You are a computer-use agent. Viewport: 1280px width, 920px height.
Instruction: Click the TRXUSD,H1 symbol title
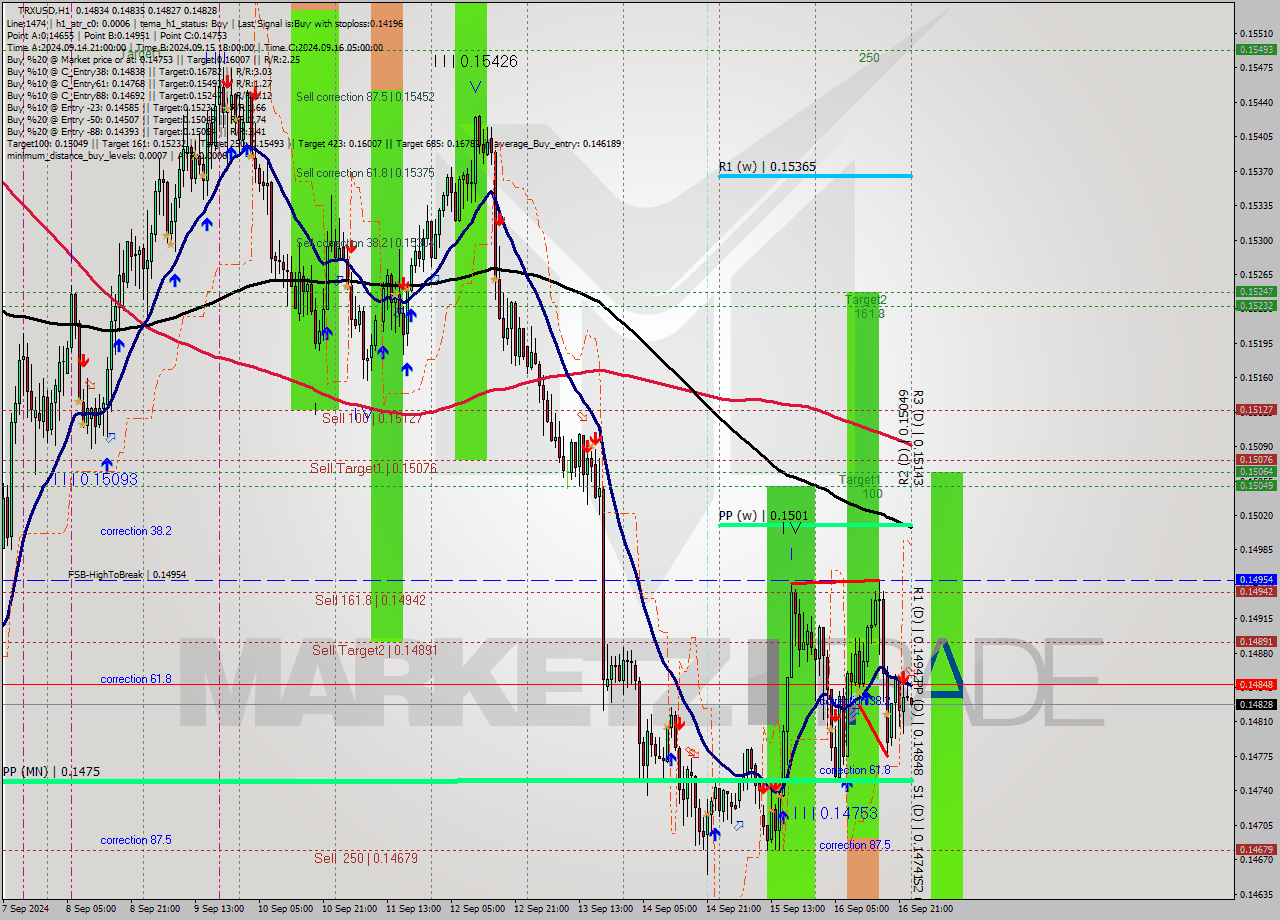46,10
